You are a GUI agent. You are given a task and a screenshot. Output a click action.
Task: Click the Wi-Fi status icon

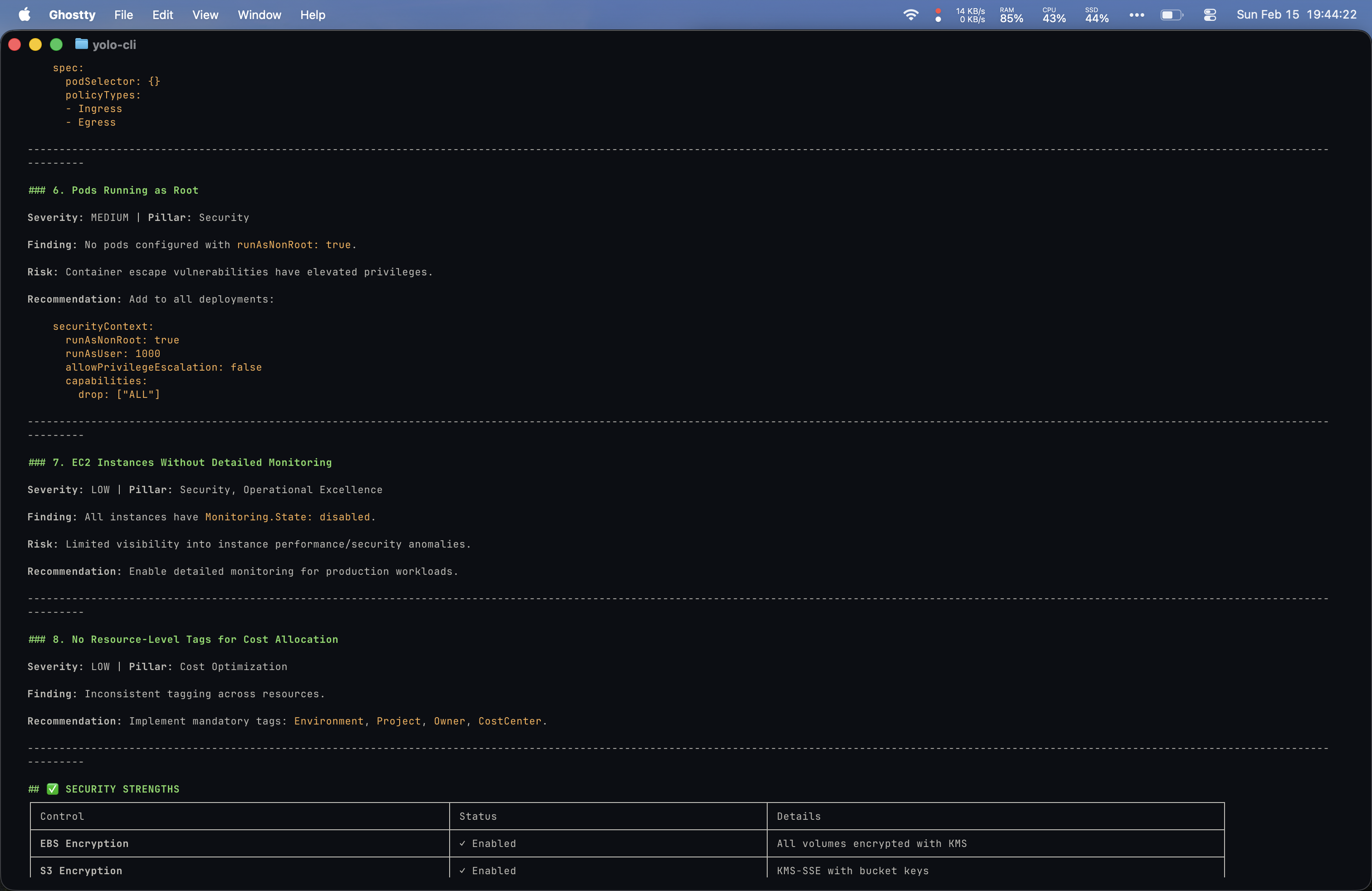[910, 15]
